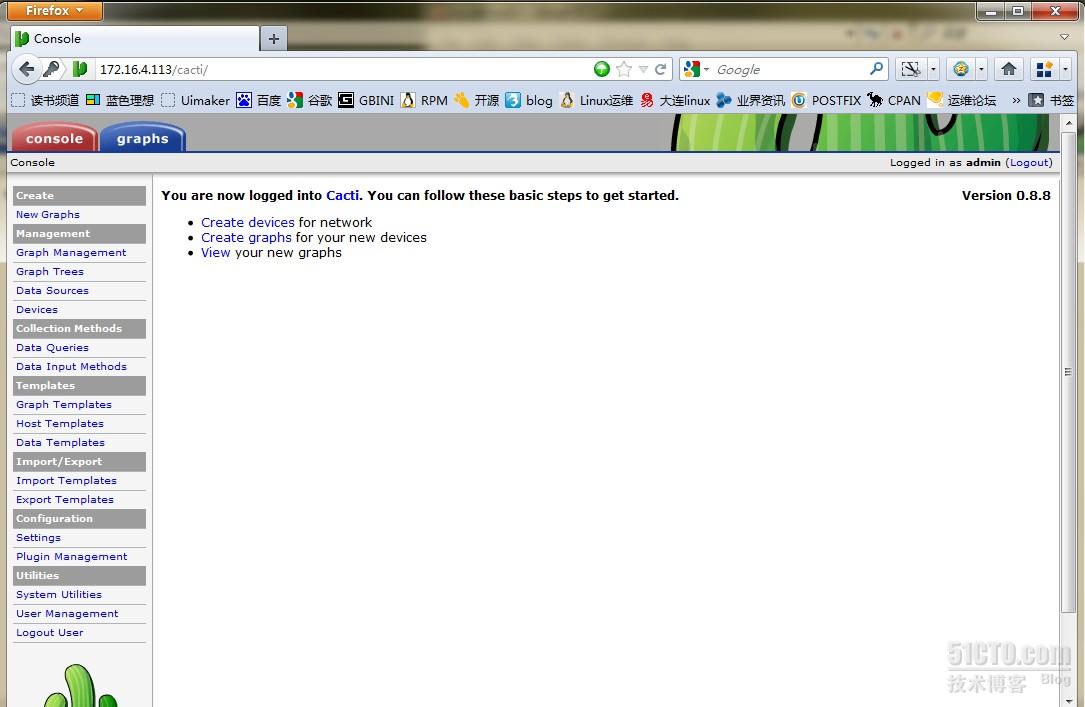
Task: Show more bookmarks with the chevron
Action: (x=1016, y=100)
